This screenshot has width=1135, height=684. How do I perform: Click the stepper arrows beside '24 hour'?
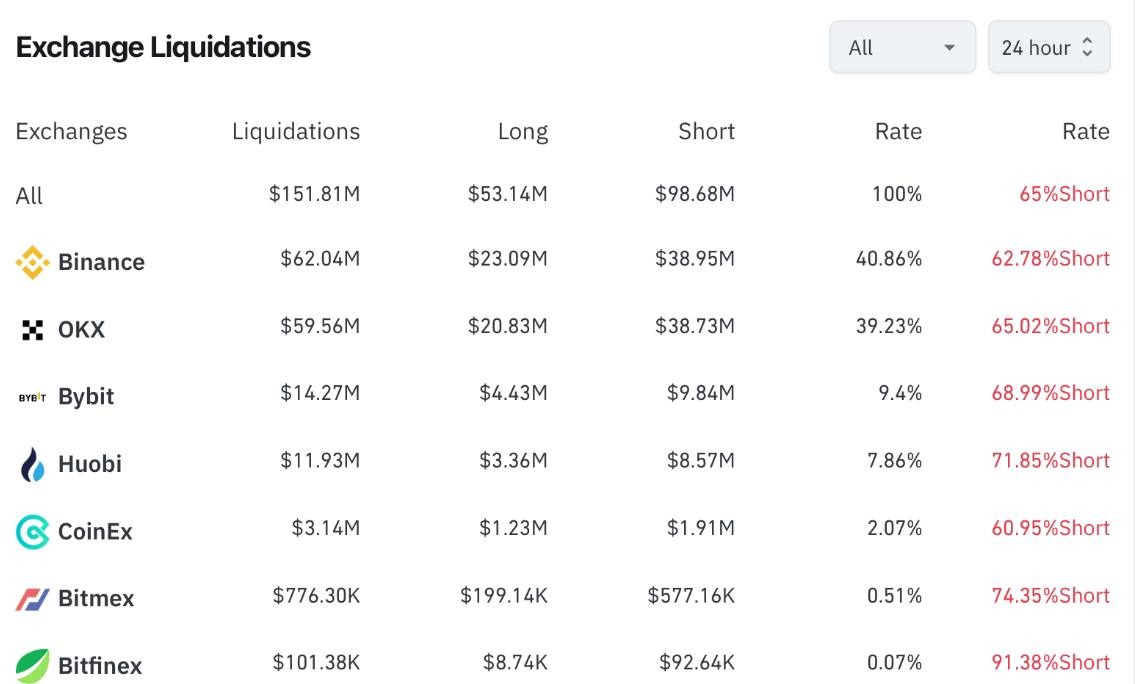coord(1088,47)
